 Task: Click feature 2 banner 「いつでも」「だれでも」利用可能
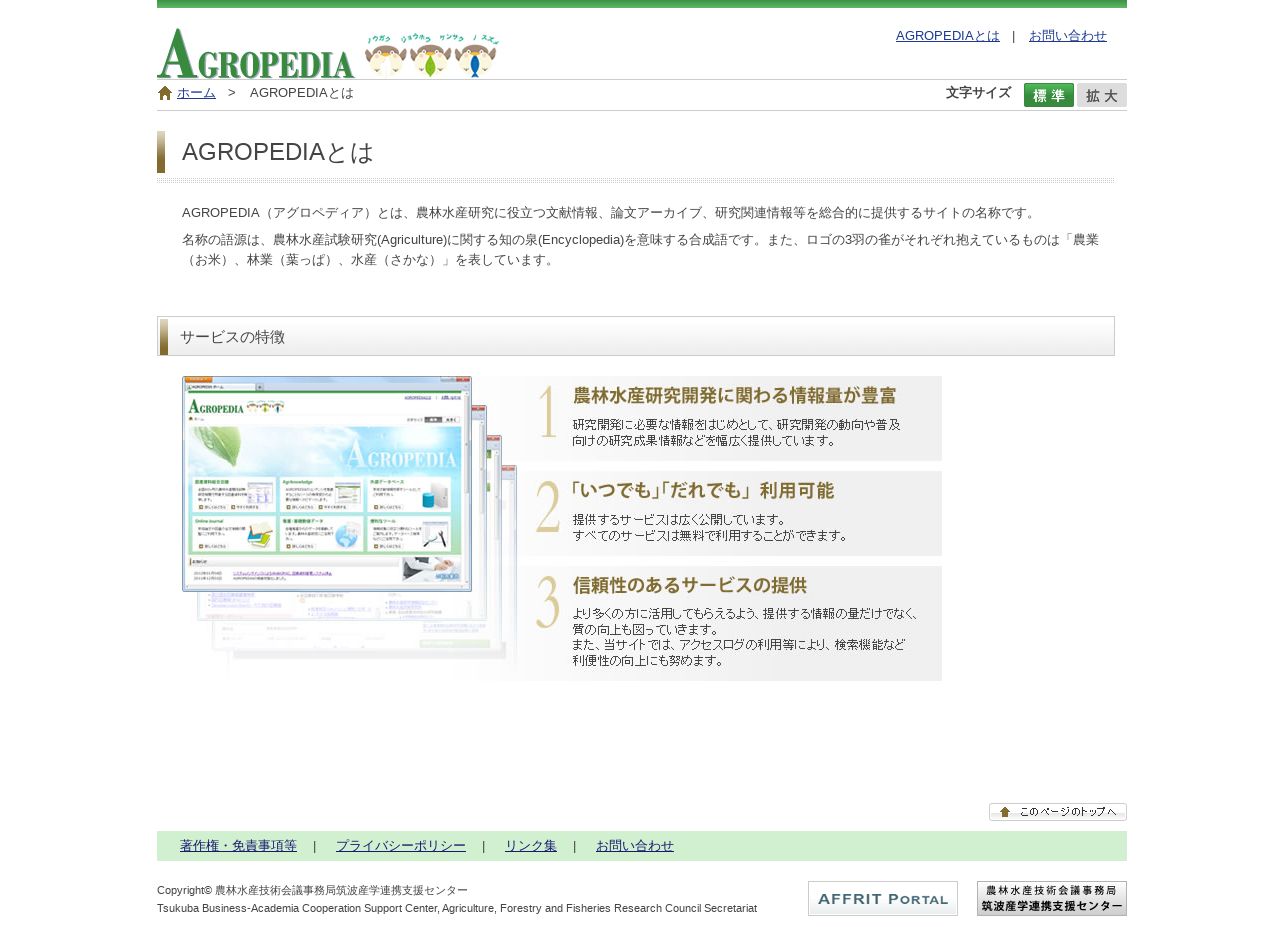click(x=730, y=513)
